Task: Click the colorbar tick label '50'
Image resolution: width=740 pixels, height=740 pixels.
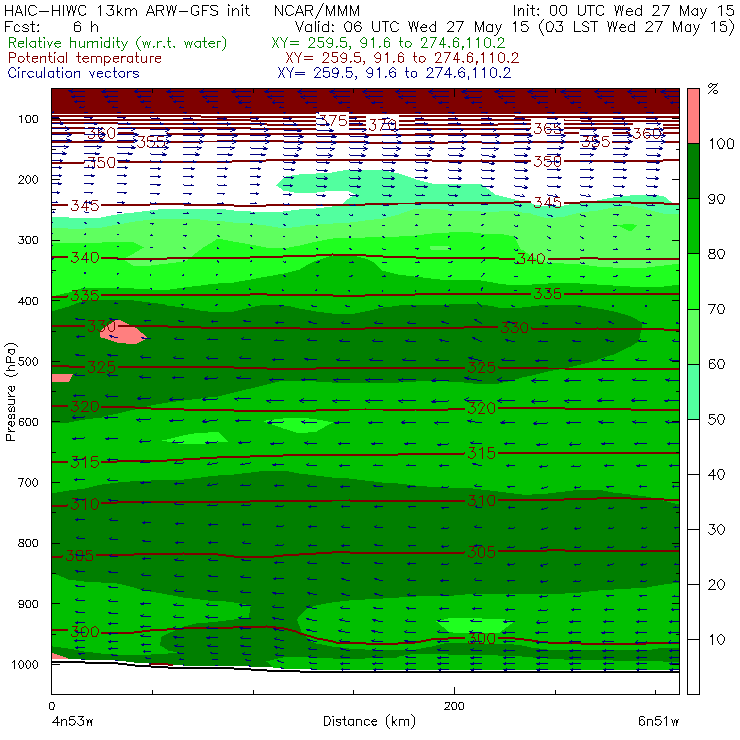Action: [x=716, y=419]
